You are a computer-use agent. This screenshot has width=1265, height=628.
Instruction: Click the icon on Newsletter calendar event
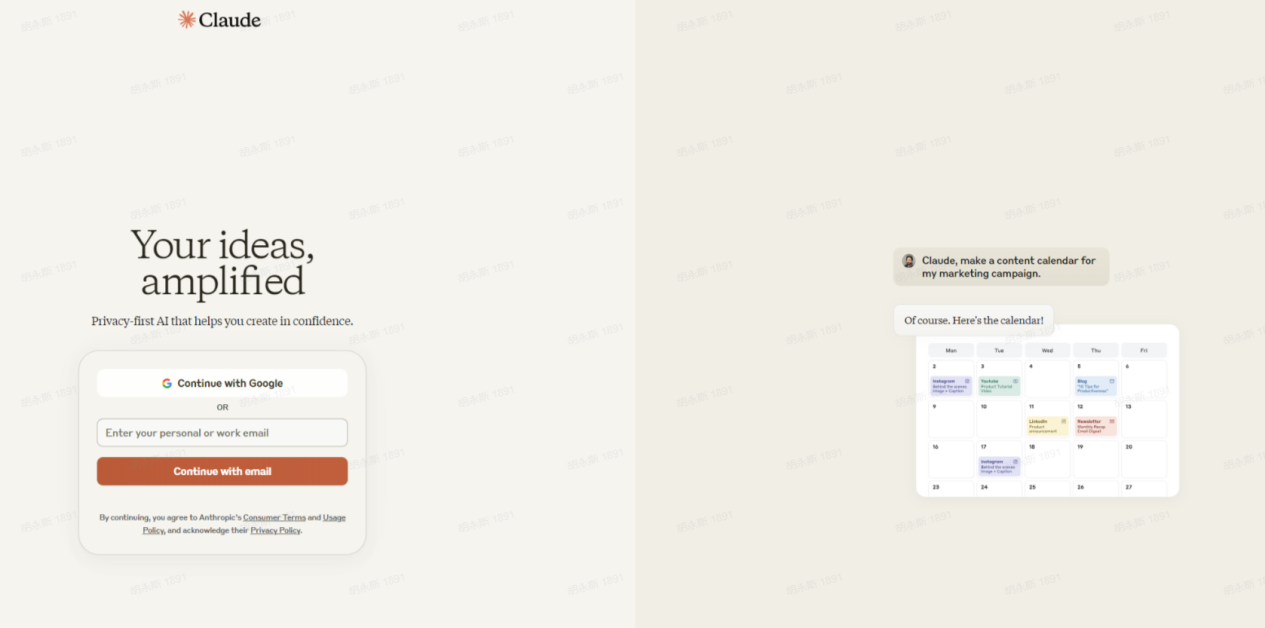pos(1112,421)
